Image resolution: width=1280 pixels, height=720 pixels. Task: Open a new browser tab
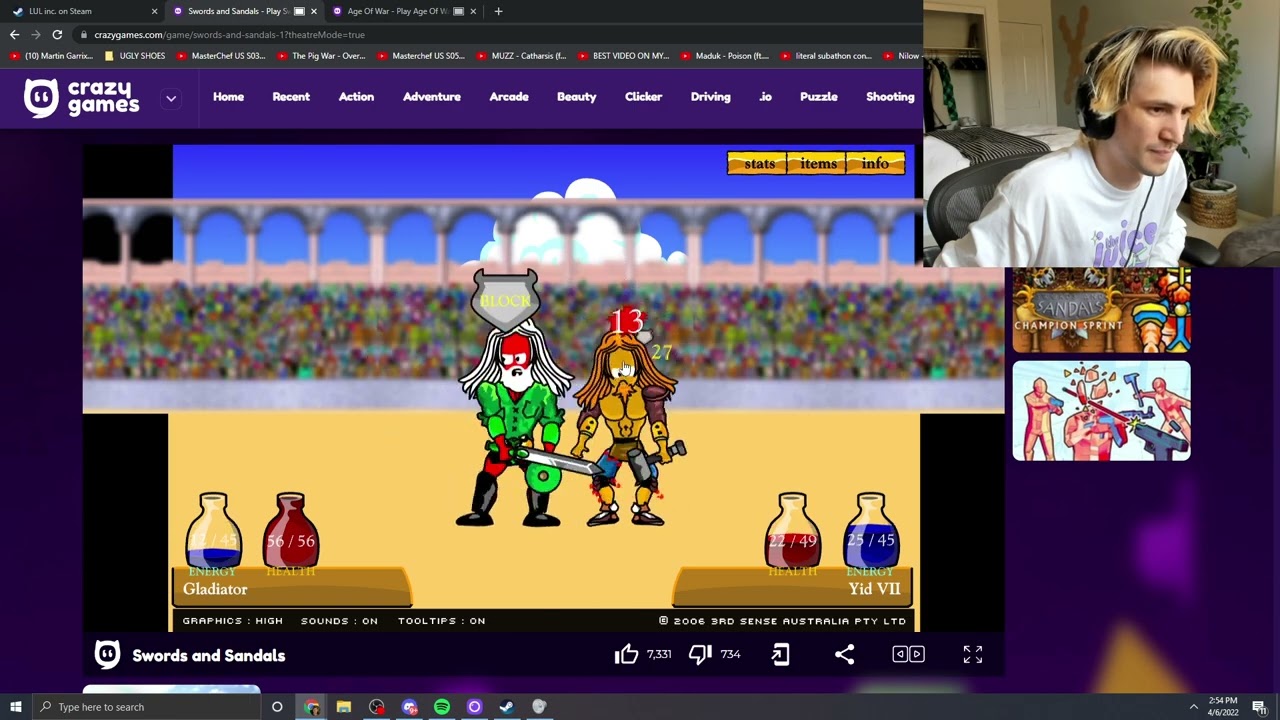(x=498, y=11)
